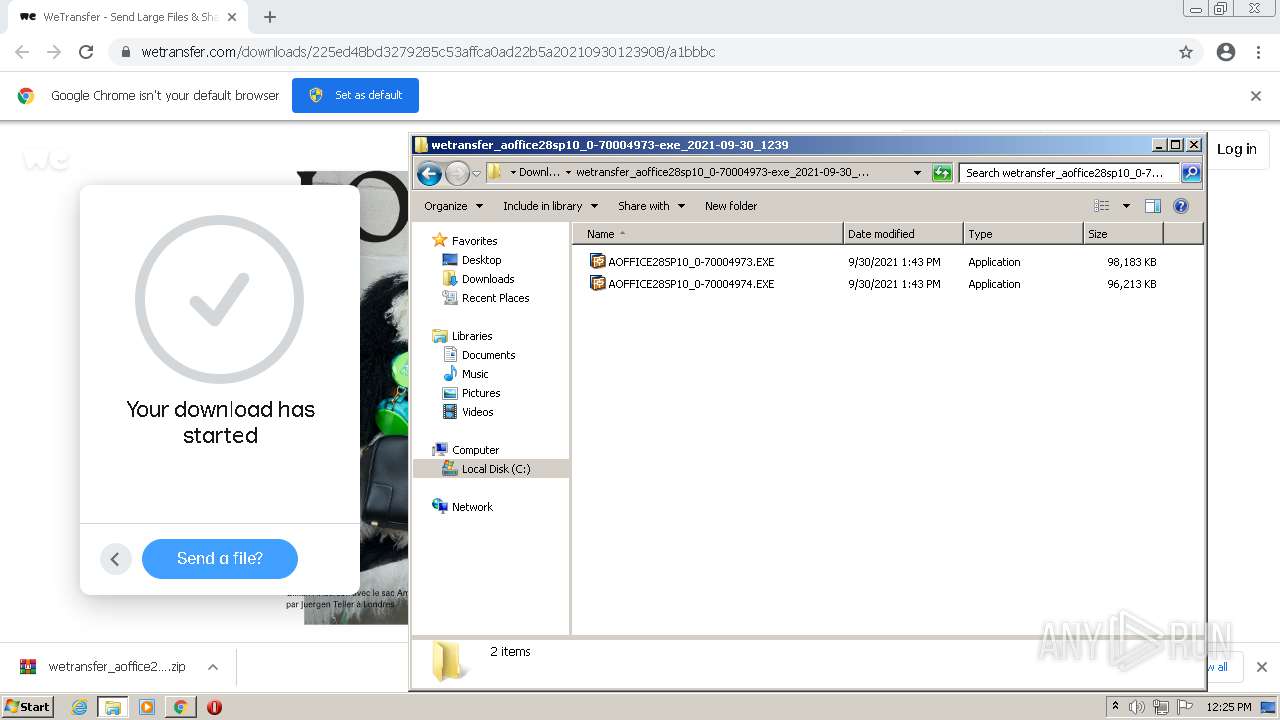Open Pictures library
This screenshot has width=1280, height=720.
(x=481, y=393)
